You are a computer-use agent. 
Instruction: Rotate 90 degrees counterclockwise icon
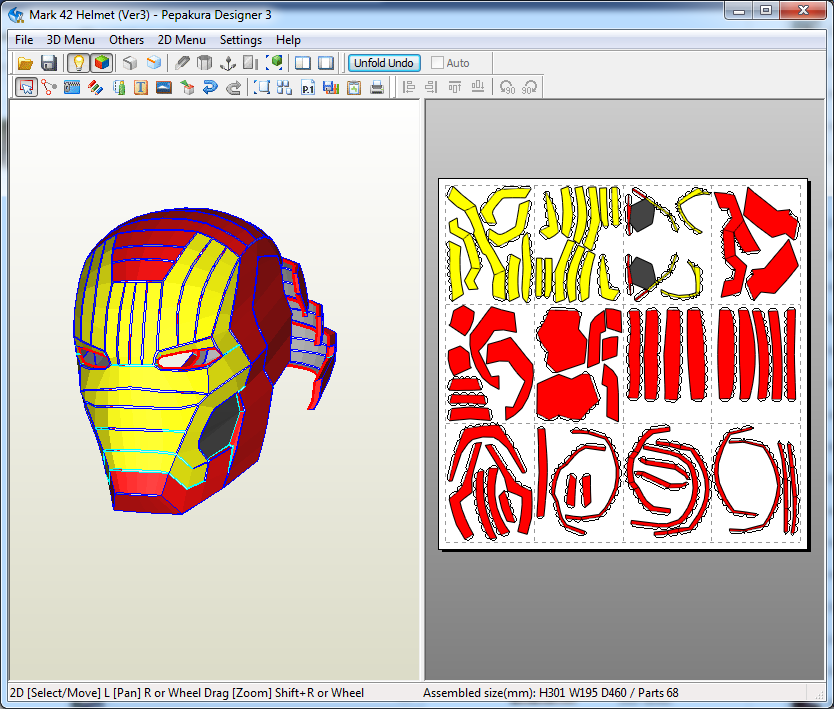[507, 87]
